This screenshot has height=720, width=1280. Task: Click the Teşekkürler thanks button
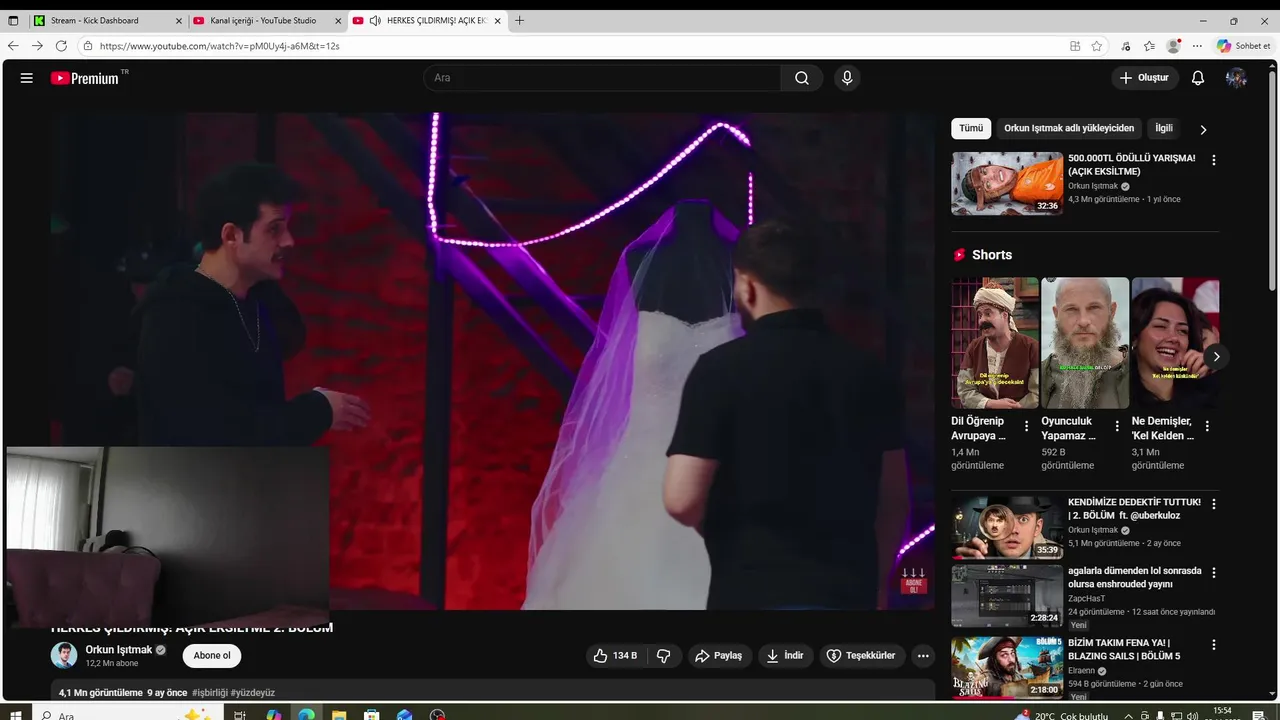(x=861, y=656)
